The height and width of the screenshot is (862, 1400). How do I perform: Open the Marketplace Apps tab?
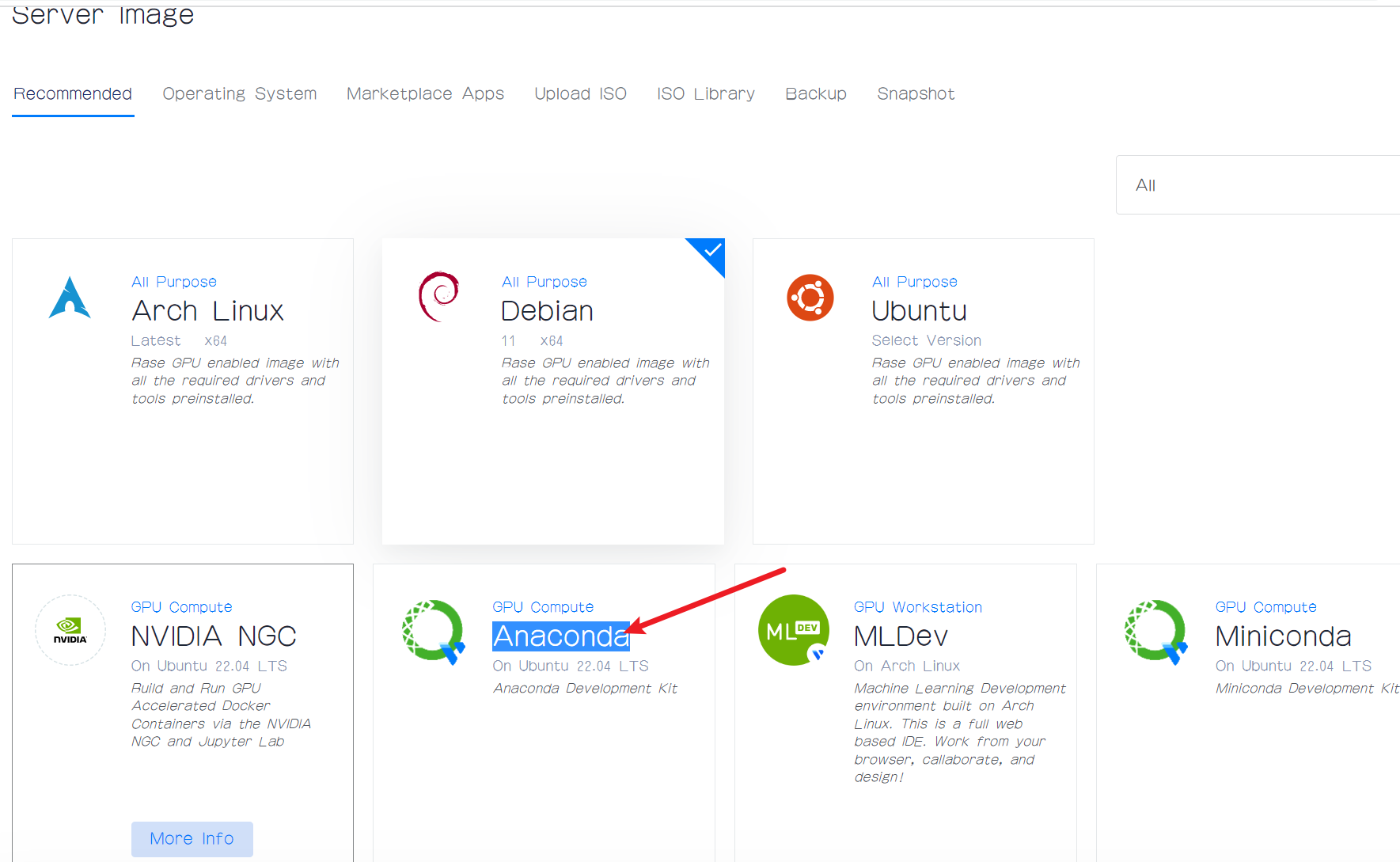point(426,94)
